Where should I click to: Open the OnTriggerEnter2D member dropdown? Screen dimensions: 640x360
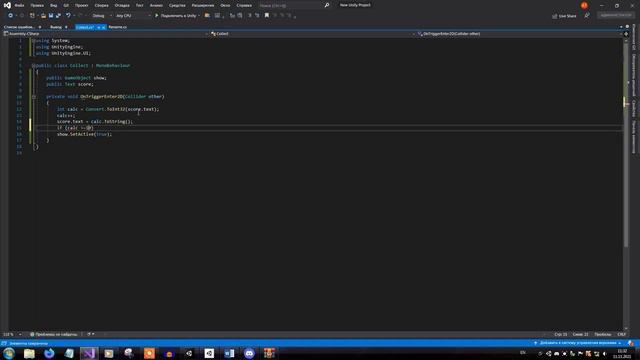coord(519,34)
